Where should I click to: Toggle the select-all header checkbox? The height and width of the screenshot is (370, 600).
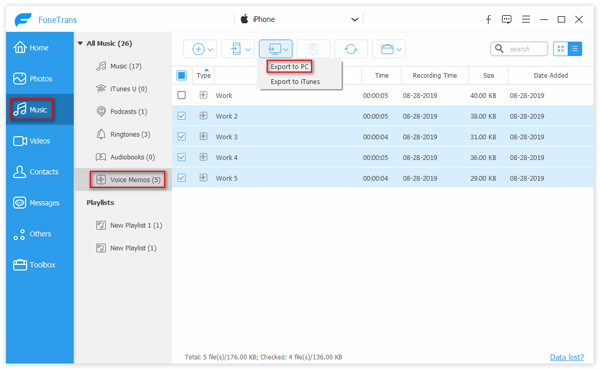click(182, 75)
